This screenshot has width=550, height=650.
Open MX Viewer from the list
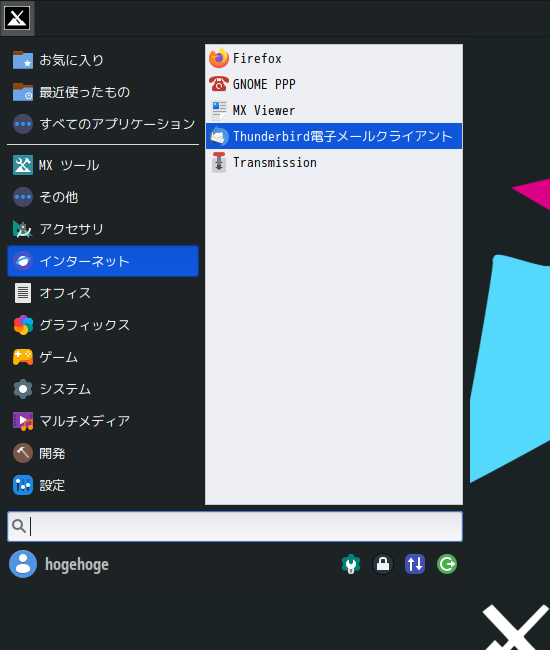coord(334,110)
